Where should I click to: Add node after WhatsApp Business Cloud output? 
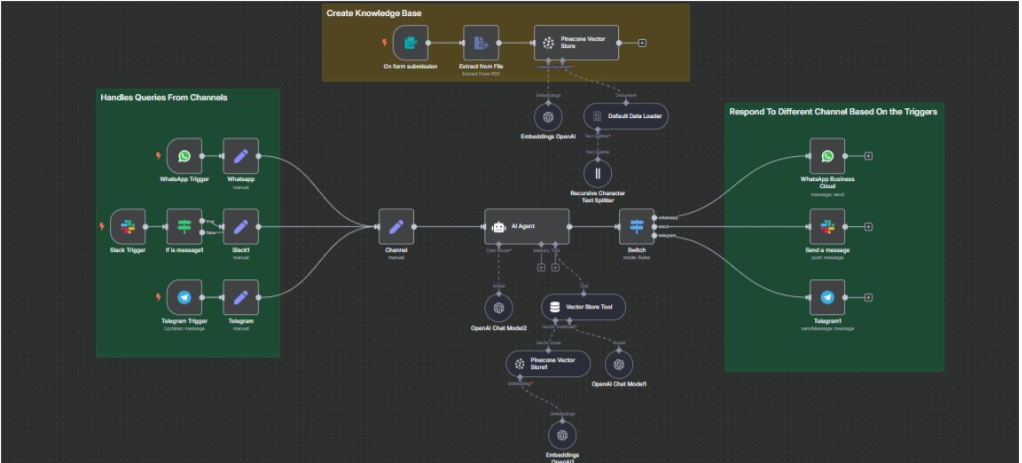point(869,156)
